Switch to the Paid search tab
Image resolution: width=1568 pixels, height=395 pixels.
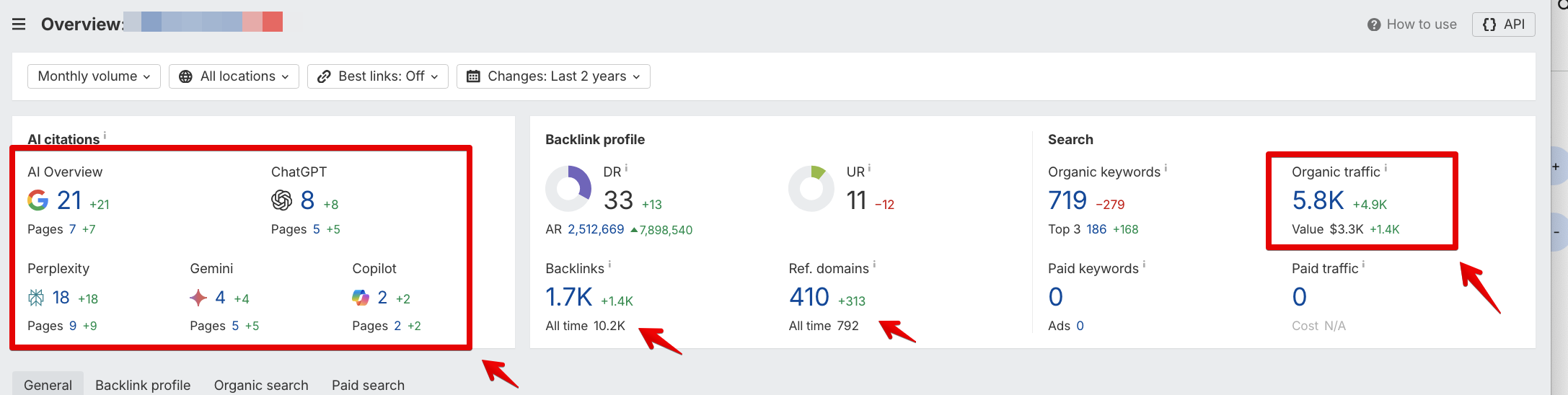(x=368, y=385)
